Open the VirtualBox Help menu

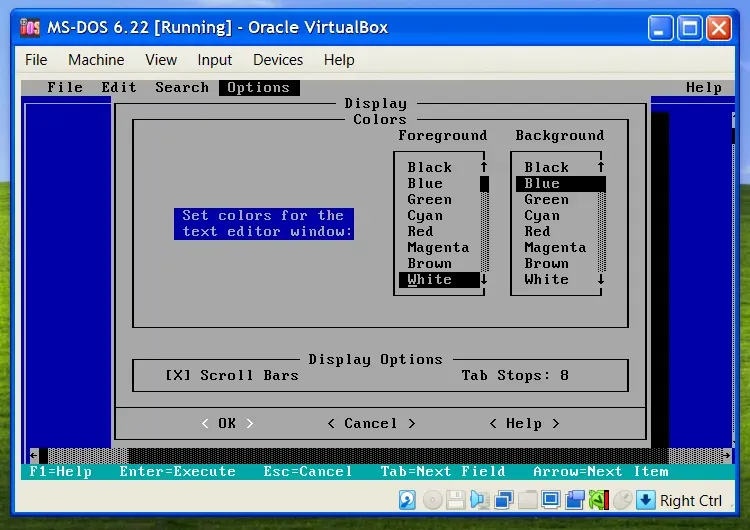[x=339, y=60]
